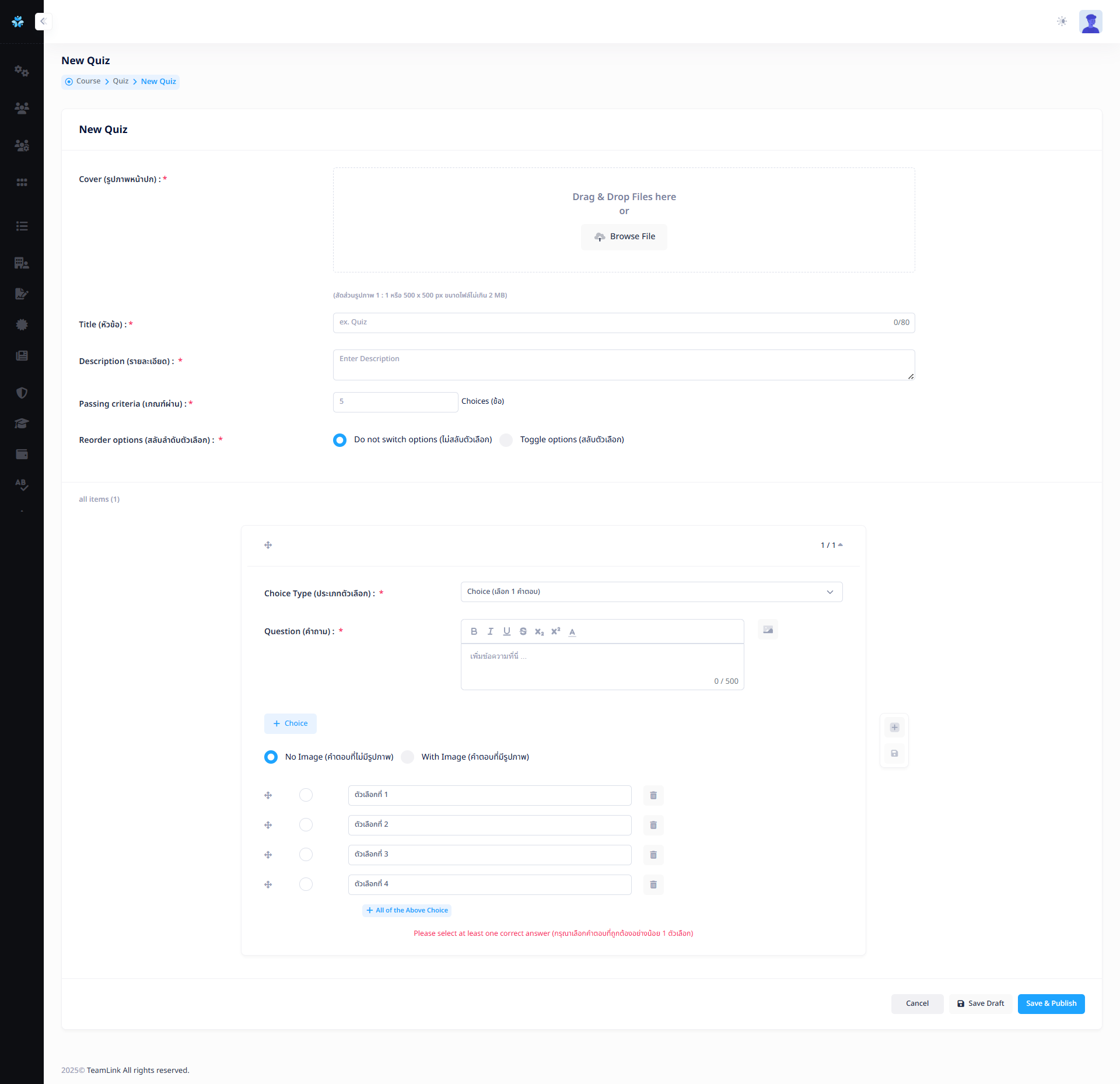Collapse question card 1/1 arrow
Image resolution: width=1120 pixels, height=1084 pixels.
click(x=840, y=545)
